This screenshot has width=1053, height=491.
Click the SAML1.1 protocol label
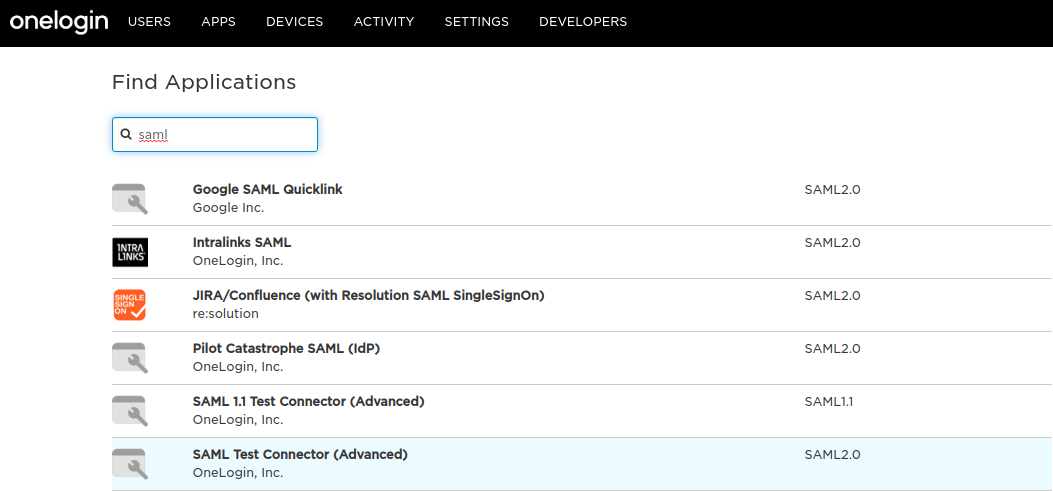coord(829,402)
